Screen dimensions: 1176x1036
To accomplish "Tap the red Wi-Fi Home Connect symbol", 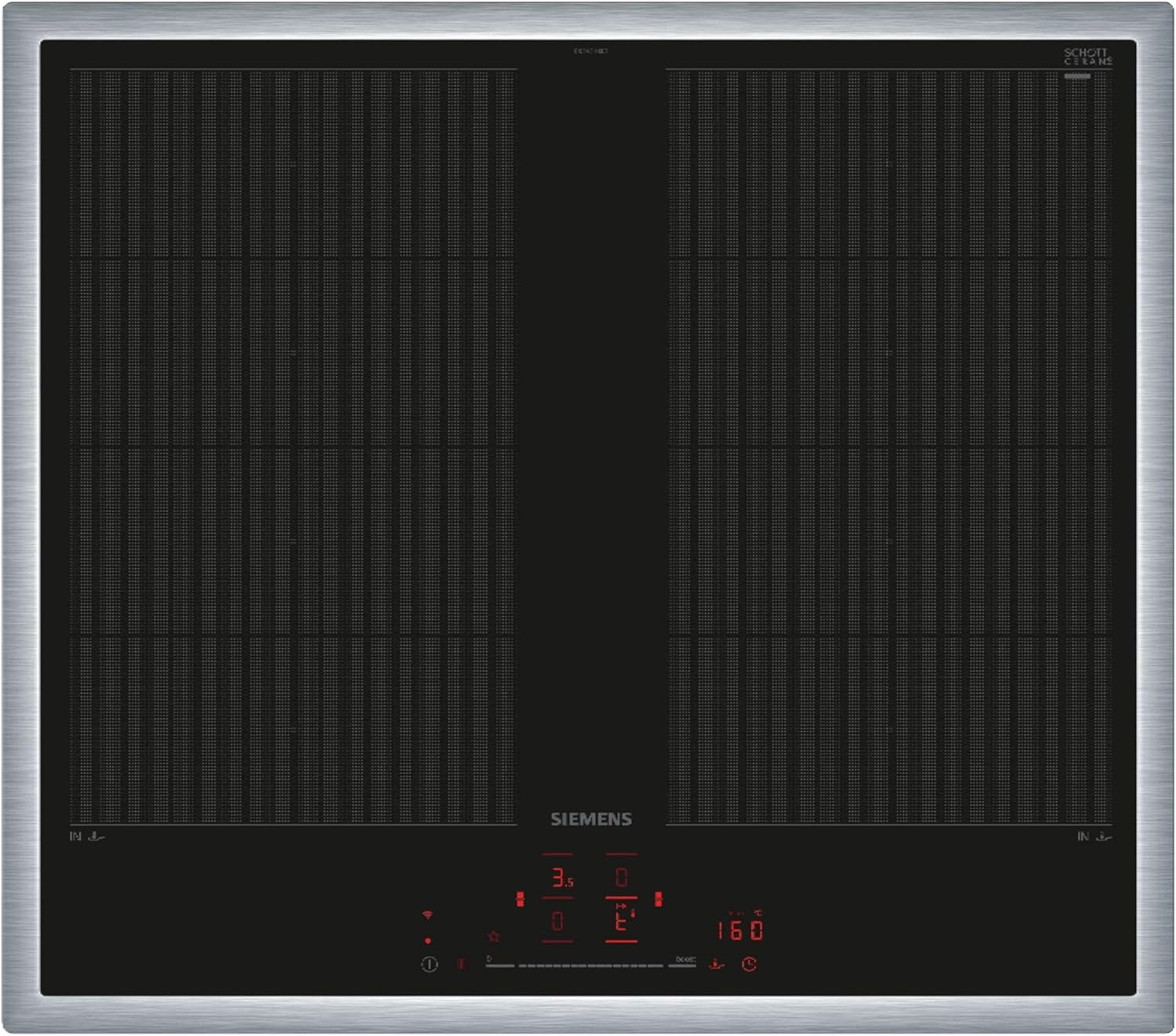I will (427, 915).
